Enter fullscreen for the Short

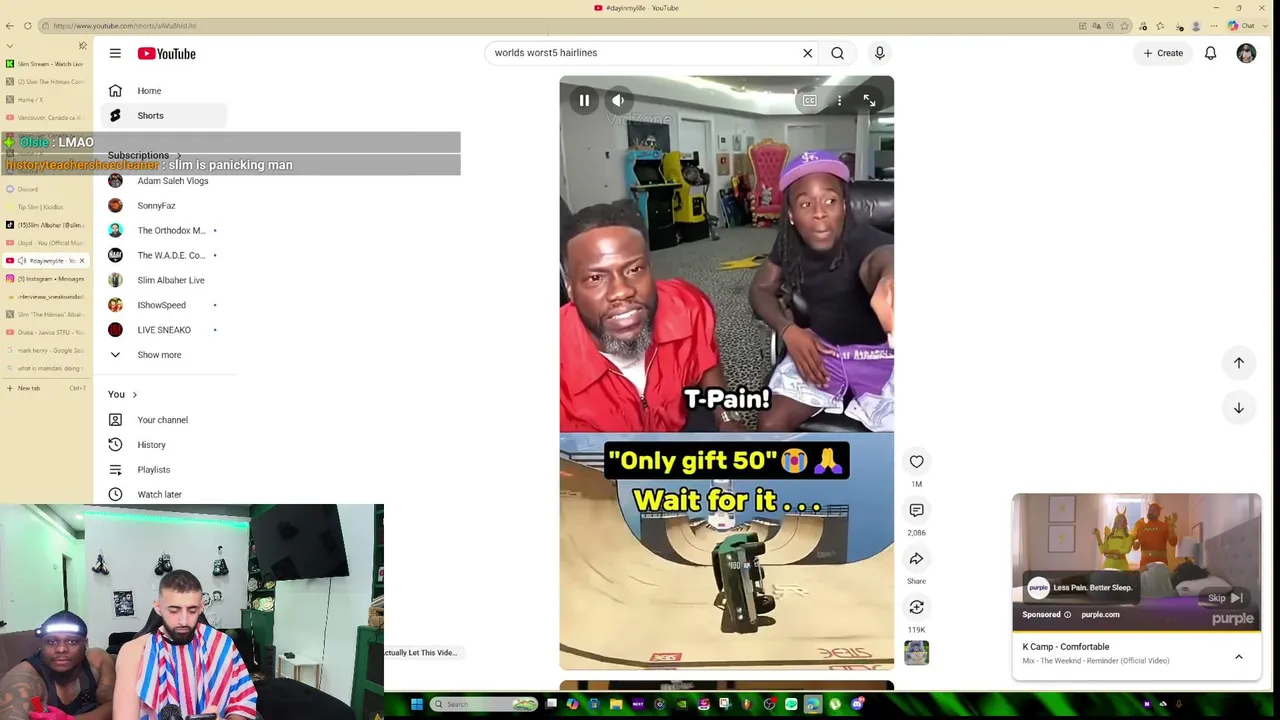[869, 100]
